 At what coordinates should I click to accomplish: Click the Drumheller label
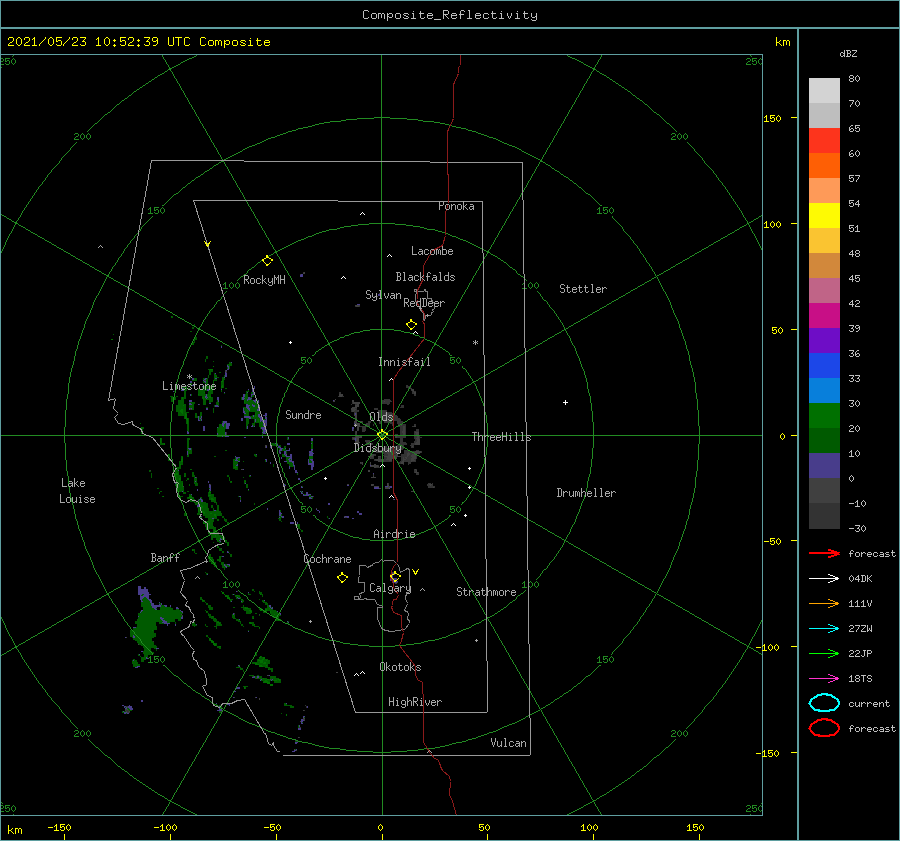[586, 493]
